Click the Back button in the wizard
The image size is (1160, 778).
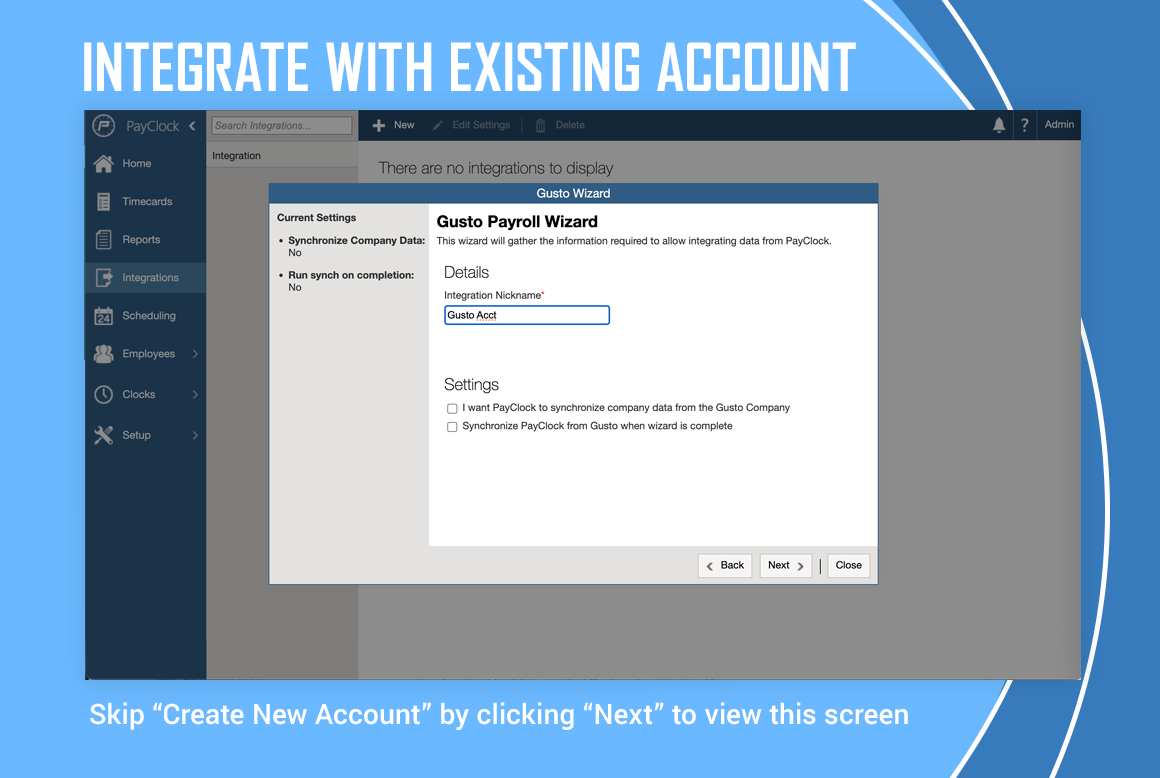[725, 565]
